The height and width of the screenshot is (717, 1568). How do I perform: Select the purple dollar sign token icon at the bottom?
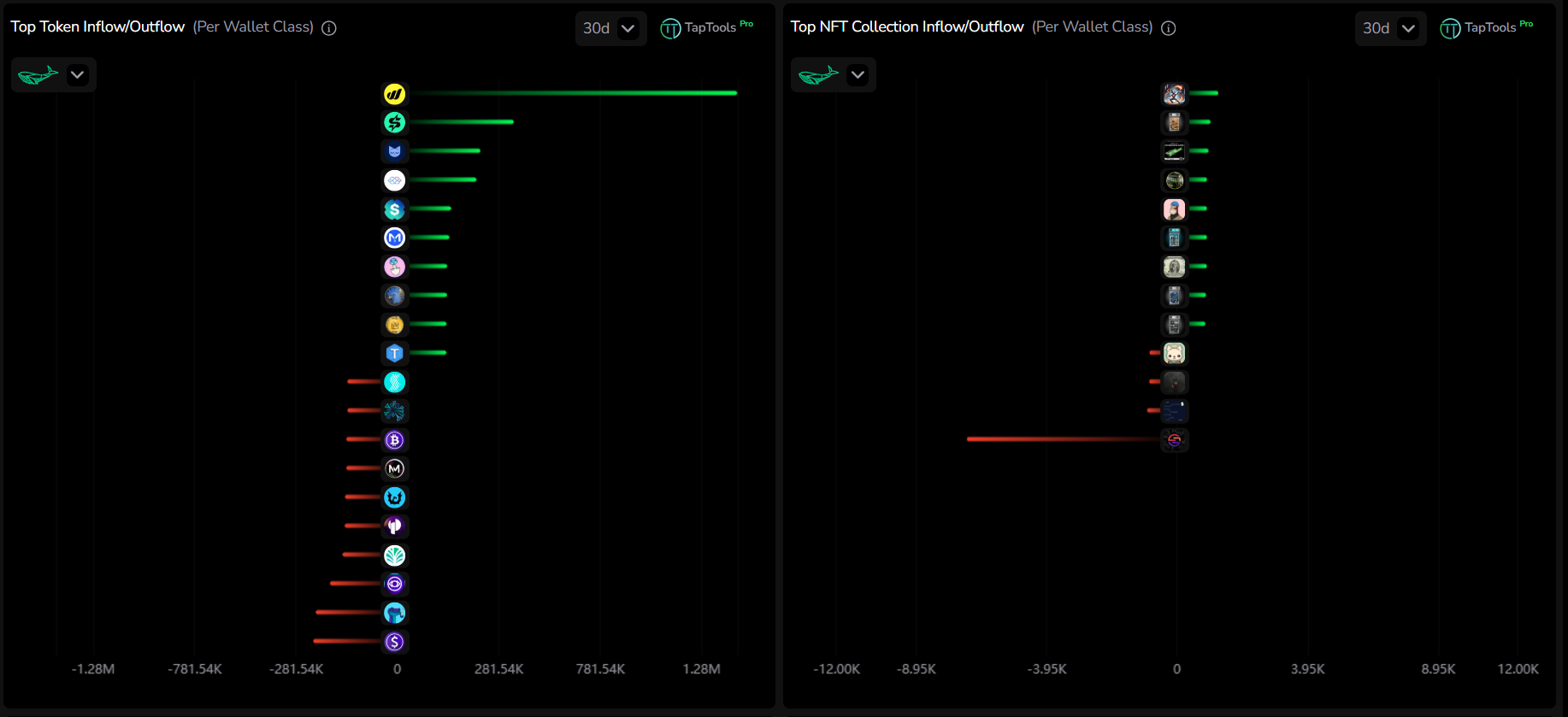coord(394,642)
